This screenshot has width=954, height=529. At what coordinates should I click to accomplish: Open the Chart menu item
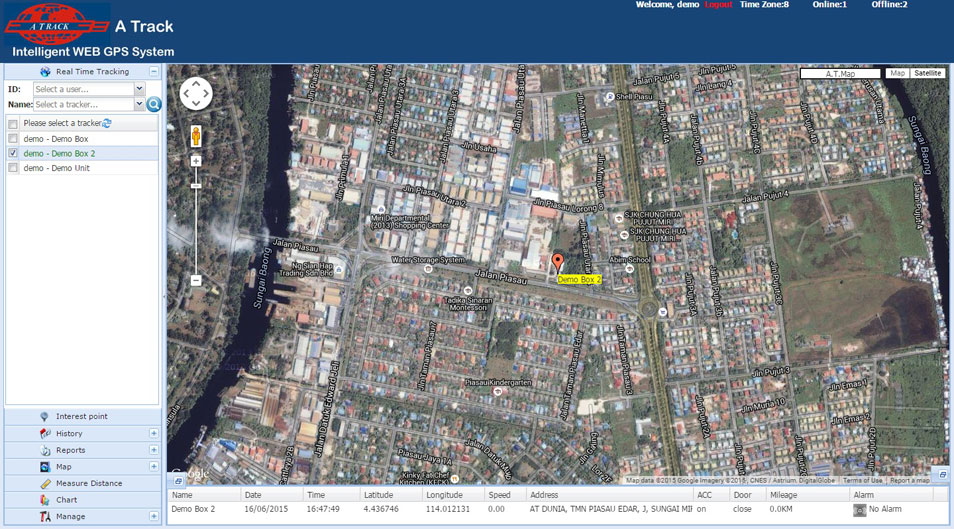point(67,500)
